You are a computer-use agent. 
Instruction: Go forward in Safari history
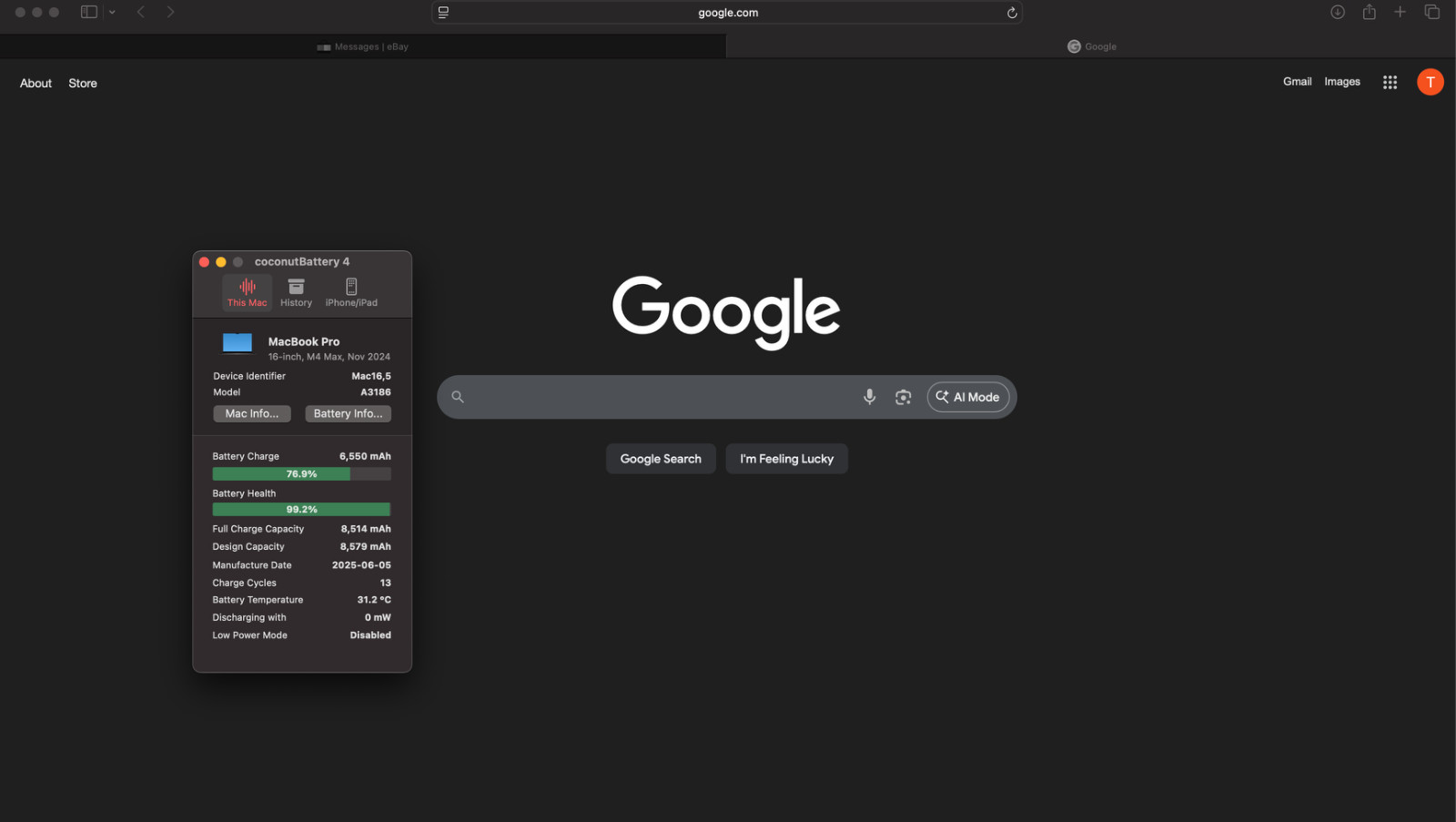[x=170, y=12]
